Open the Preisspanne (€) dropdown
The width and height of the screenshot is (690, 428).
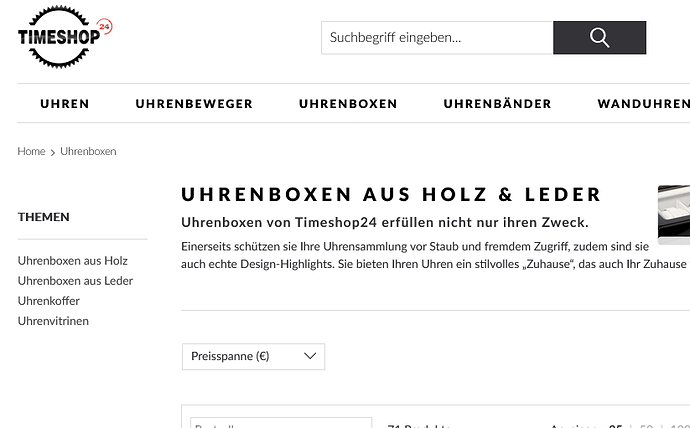[253, 356]
